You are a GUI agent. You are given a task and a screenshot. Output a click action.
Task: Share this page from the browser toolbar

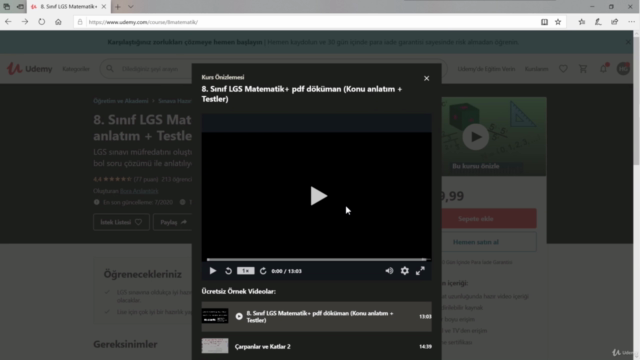pyautogui.click(x=615, y=22)
